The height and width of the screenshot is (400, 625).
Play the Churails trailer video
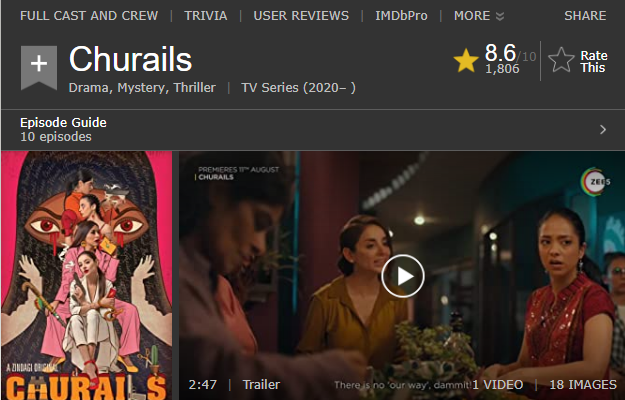point(403,276)
